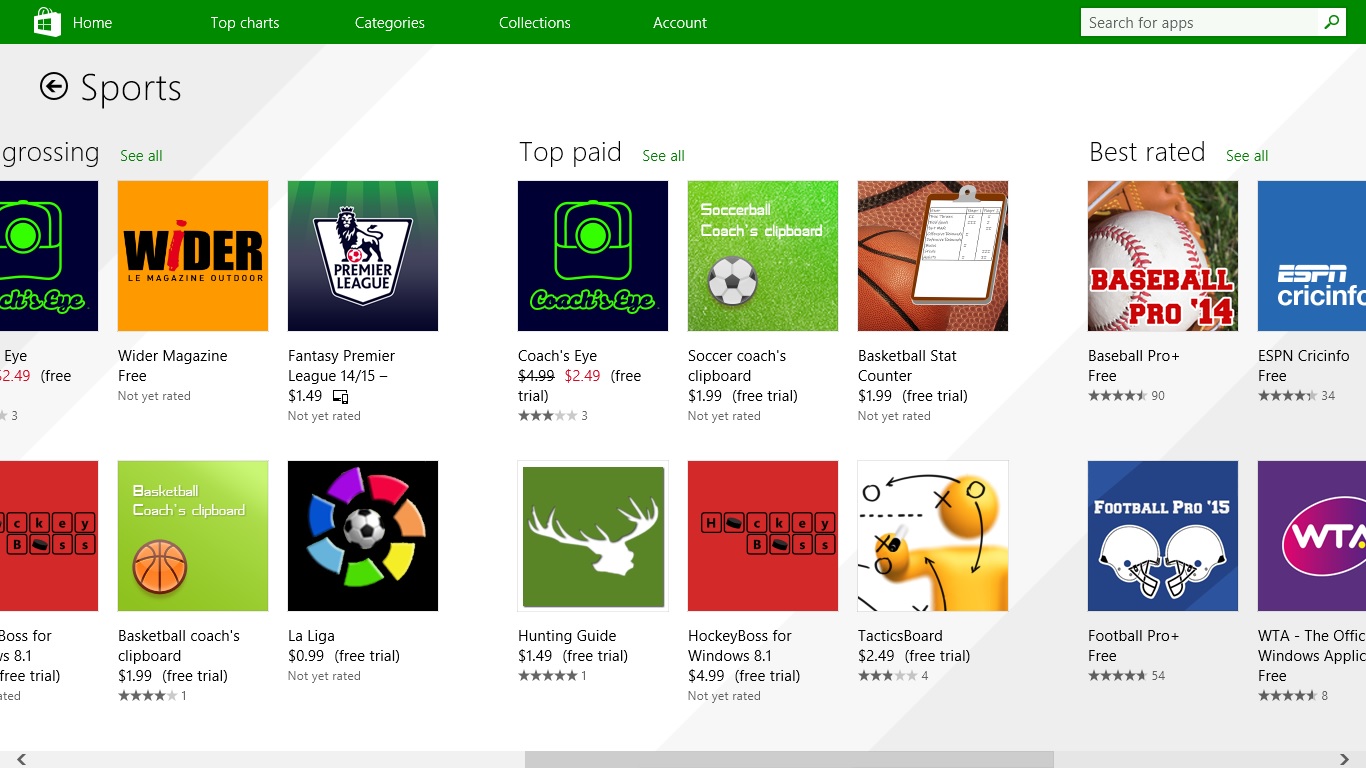Open the Wider Magazine app tile image
Viewport: 1366px width, 768px height.
coord(193,256)
